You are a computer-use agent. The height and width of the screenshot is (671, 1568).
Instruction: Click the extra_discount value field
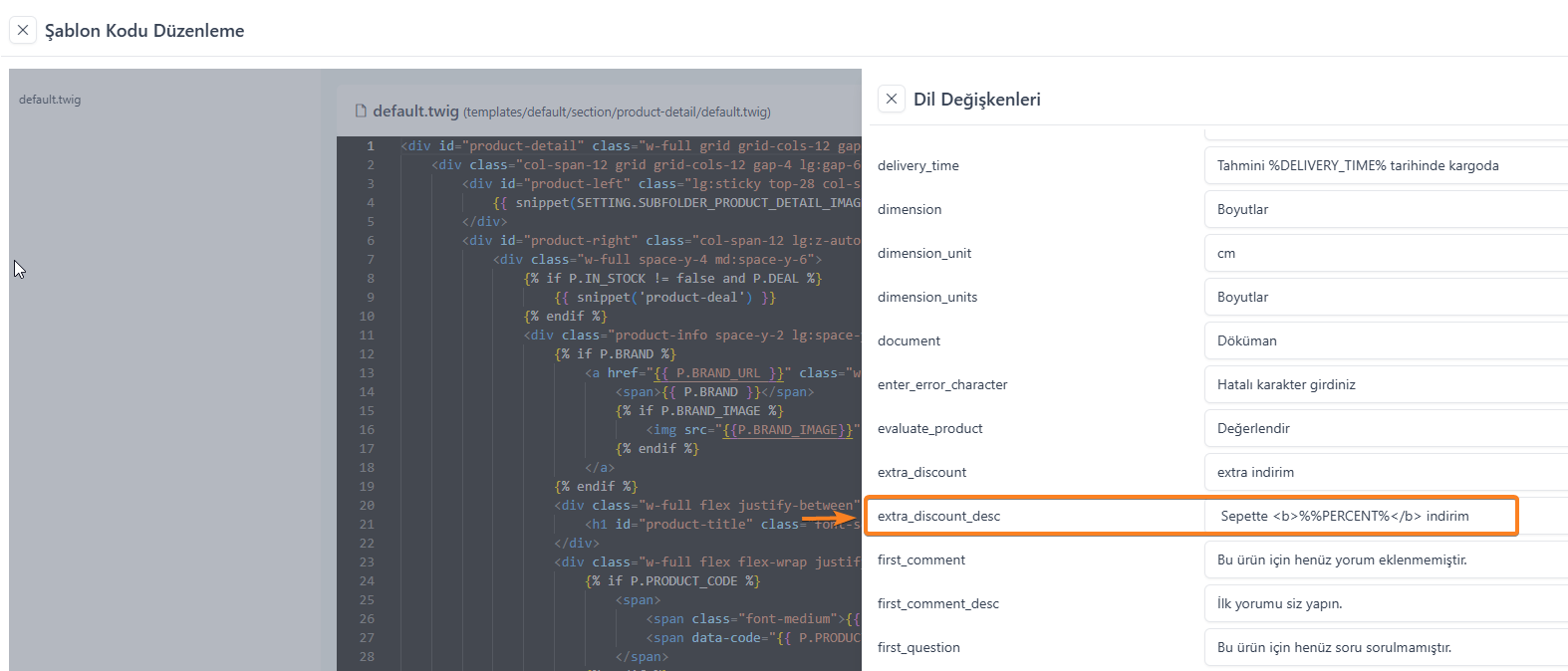pos(1385,472)
